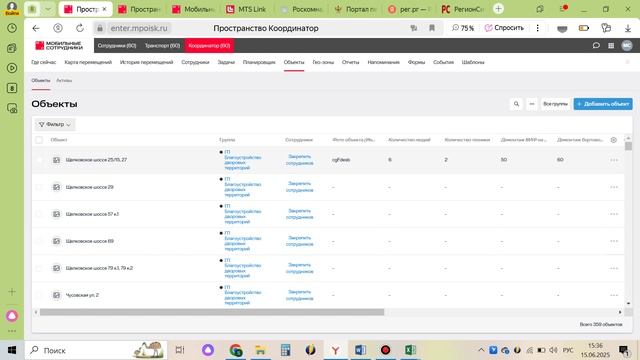Open history clock icon in browser sidebar
The image size is (640, 360).
pos(12,28)
